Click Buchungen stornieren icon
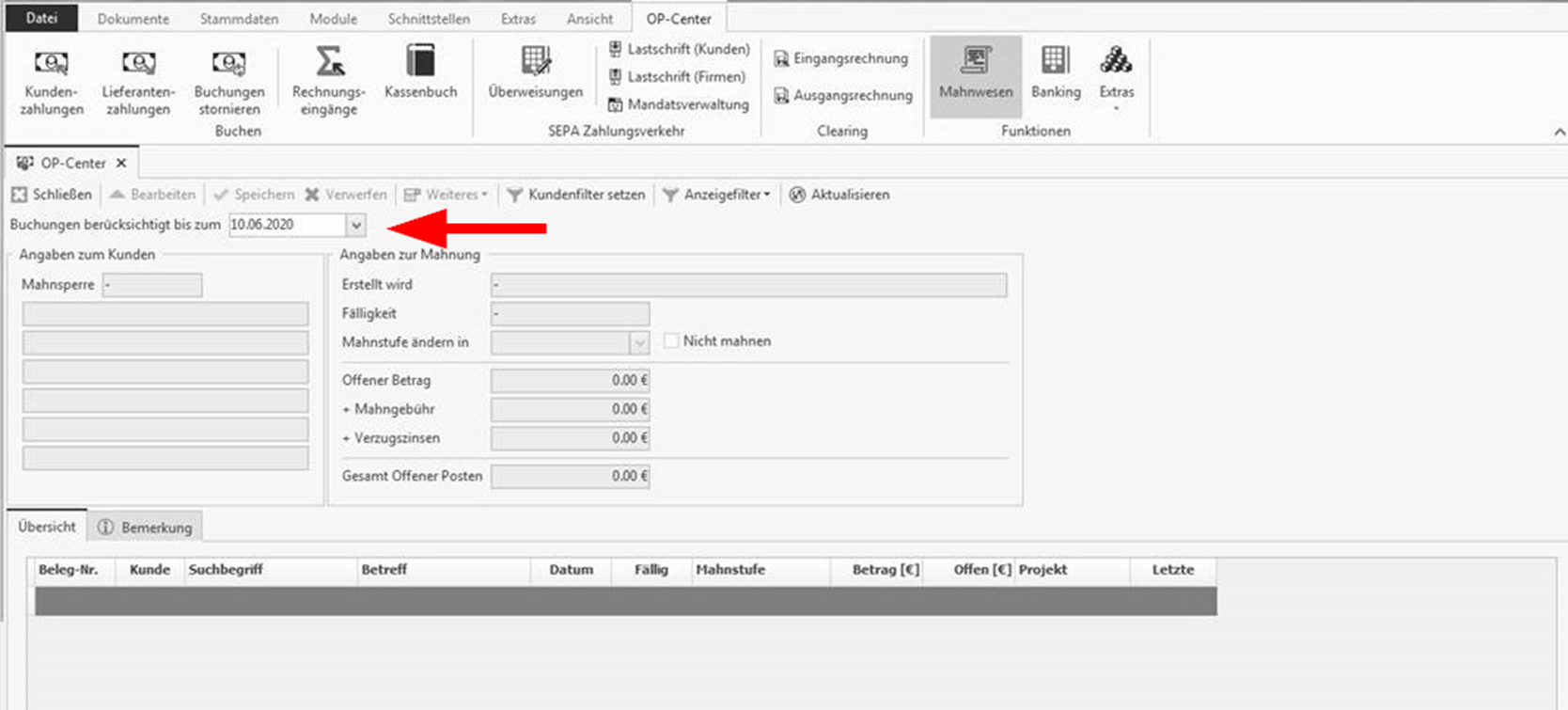This screenshot has width=1568, height=710. click(229, 81)
